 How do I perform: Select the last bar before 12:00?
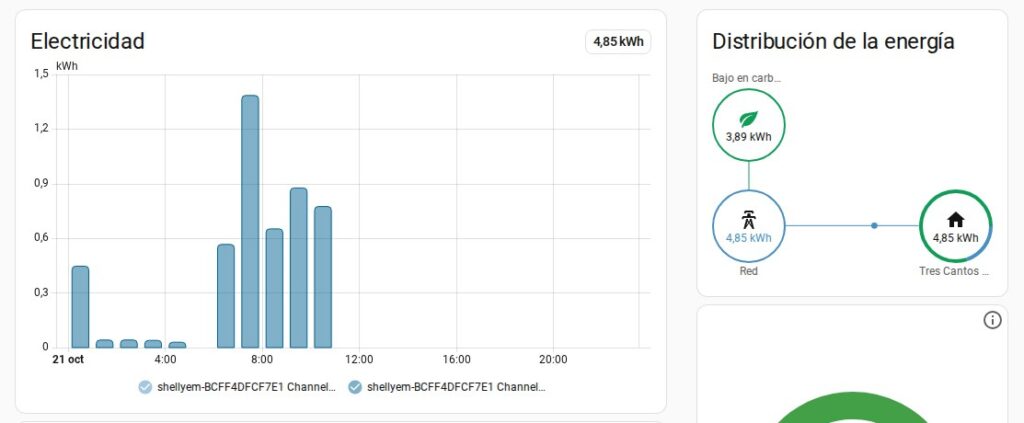[x=323, y=277]
